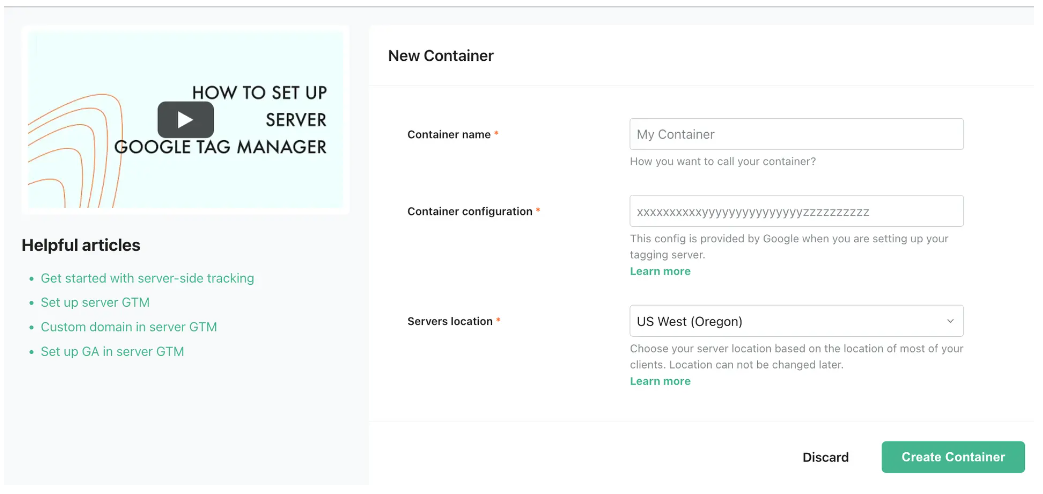Open 'Get started with server-side tracking' article

147,278
